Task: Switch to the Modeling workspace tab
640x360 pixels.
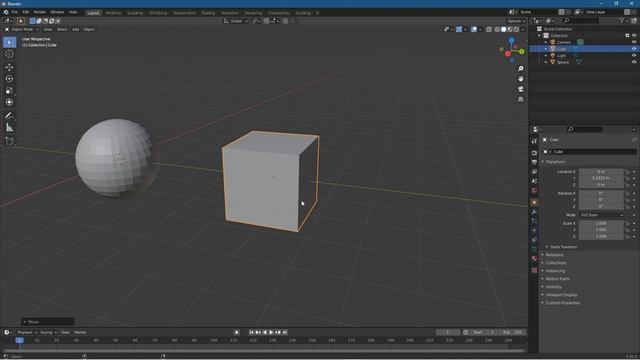Action: click(x=113, y=13)
